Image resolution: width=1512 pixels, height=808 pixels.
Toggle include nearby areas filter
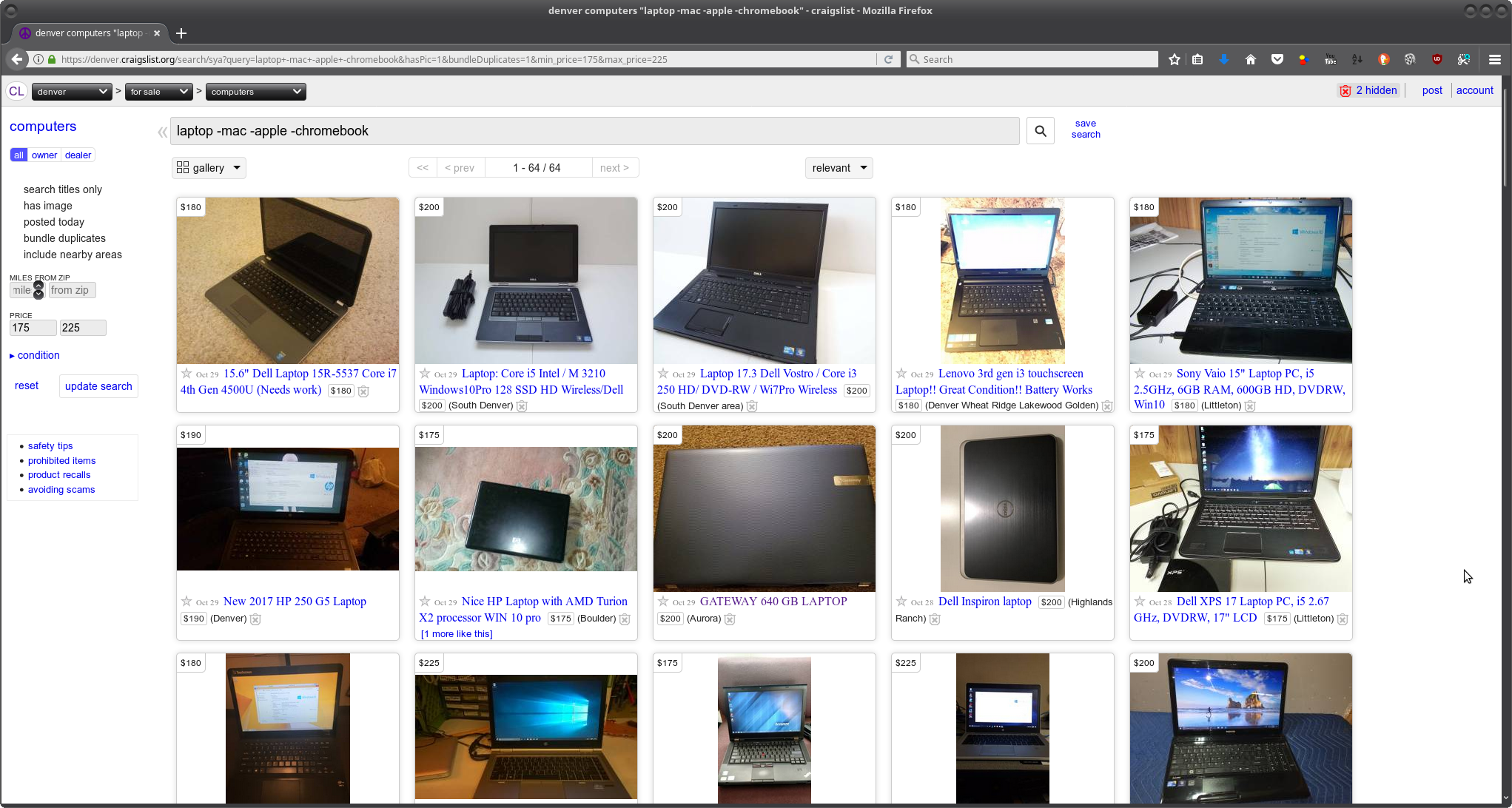[x=73, y=255]
